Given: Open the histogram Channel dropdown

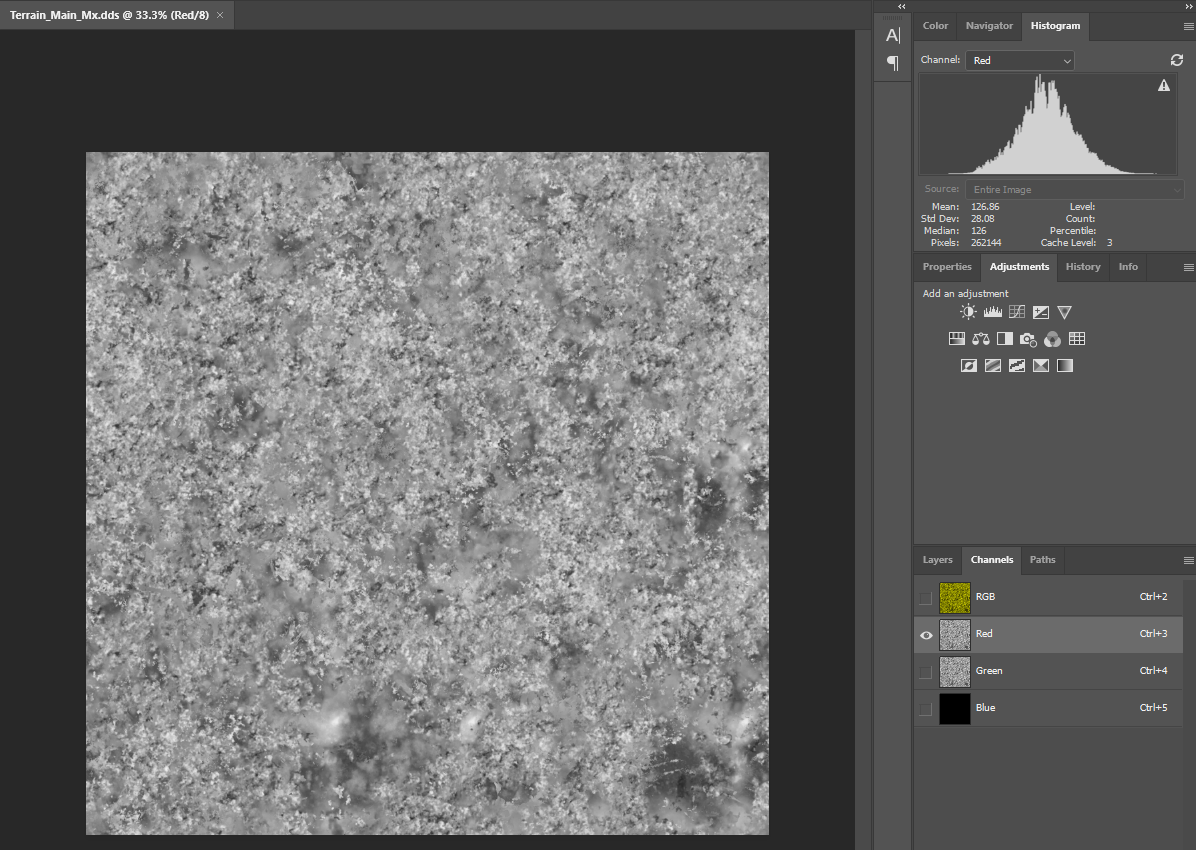Looking at the screenshot, I should pyautogui.click(x=1020, y=60).
